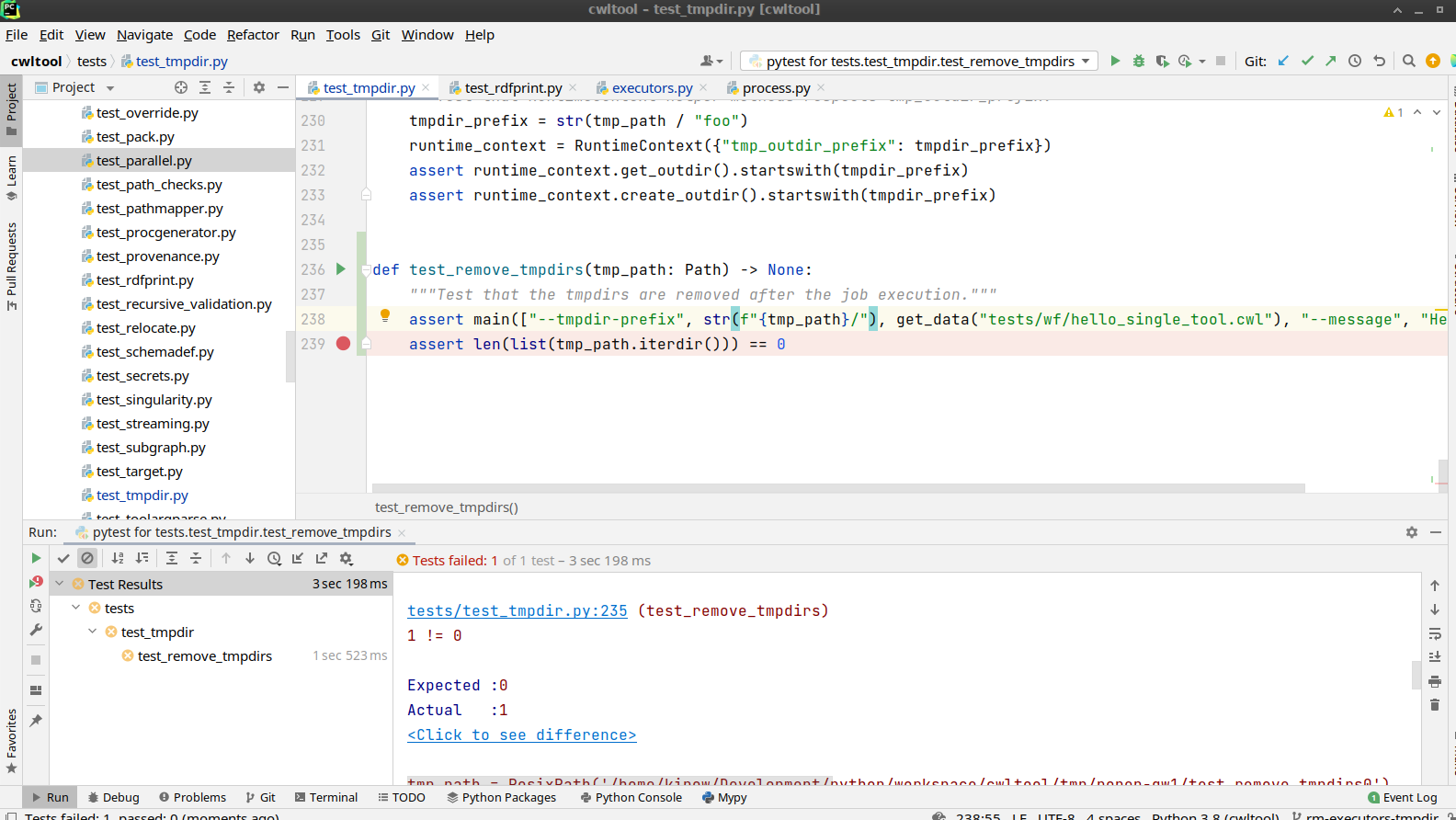The image size is (1456, 820).
Task: Print console output icon
Action: 1435,681
